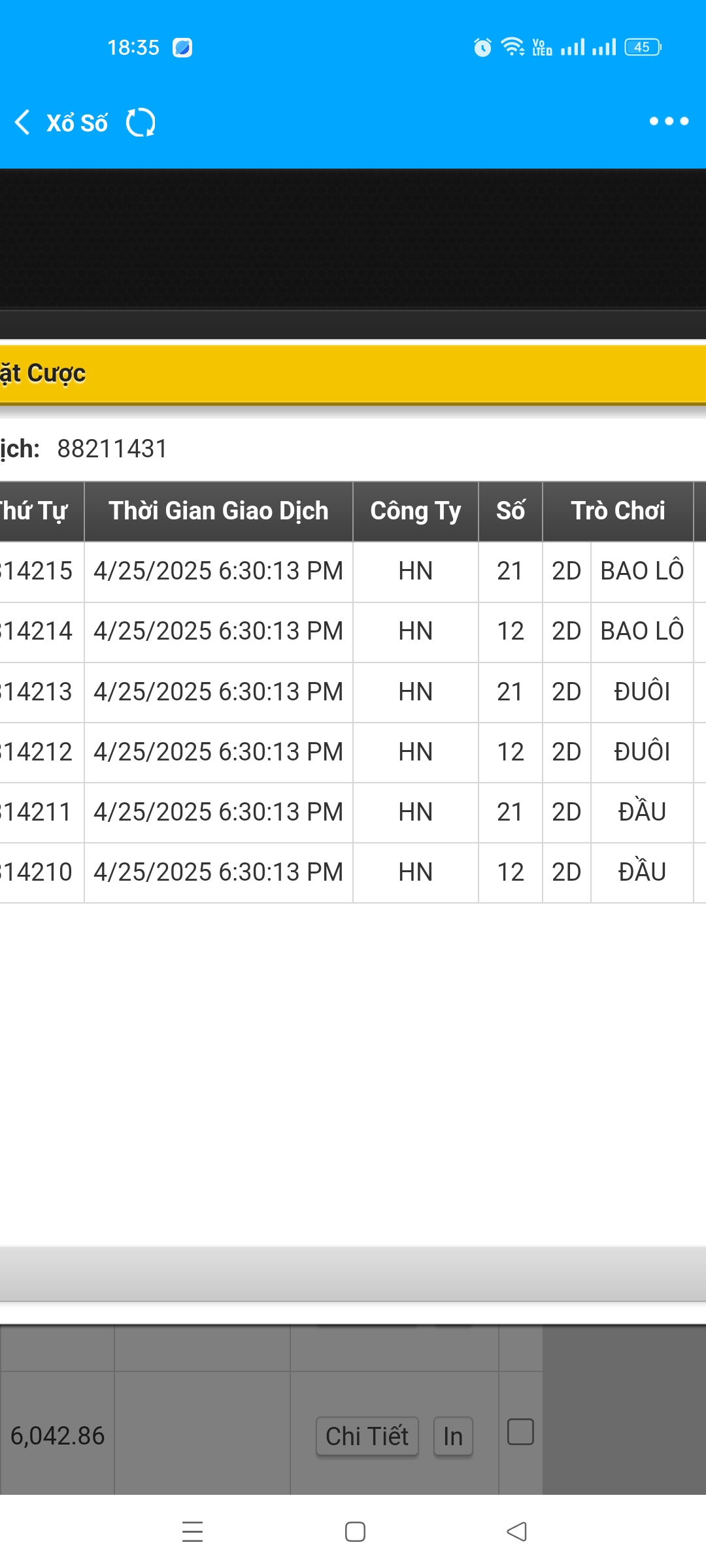The image size is (706, 1568).
Task: Open the three-dot more options menu
Action: 669,121
